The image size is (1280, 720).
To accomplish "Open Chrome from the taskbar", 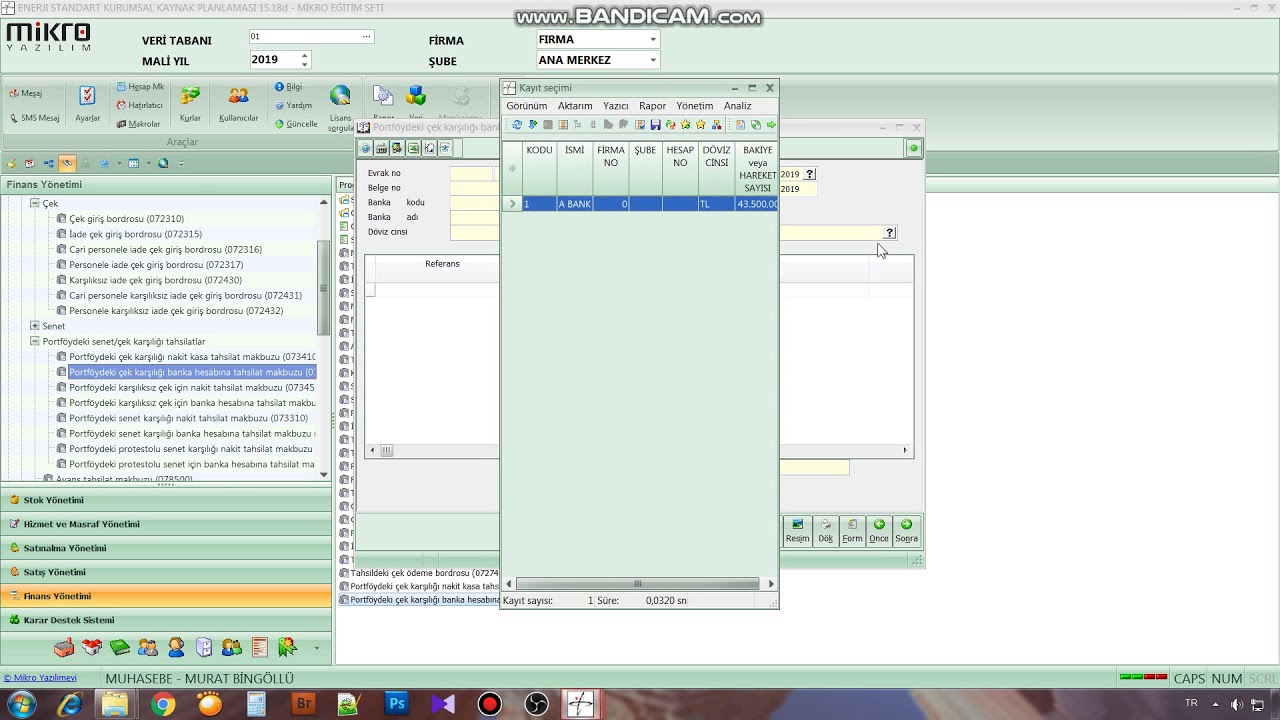I will [x=162, y=704].
